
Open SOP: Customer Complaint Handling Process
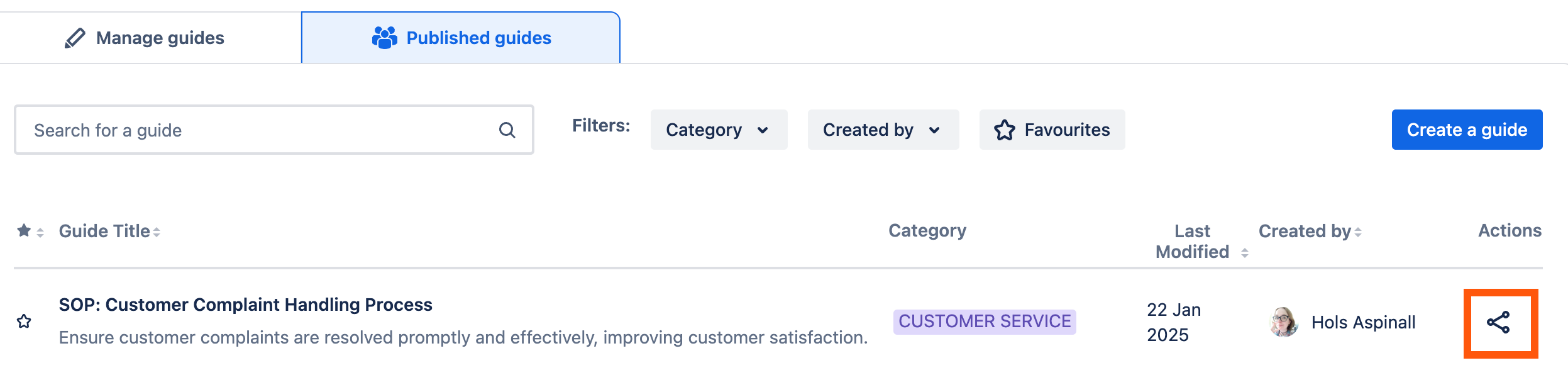(x=246, y=304)
